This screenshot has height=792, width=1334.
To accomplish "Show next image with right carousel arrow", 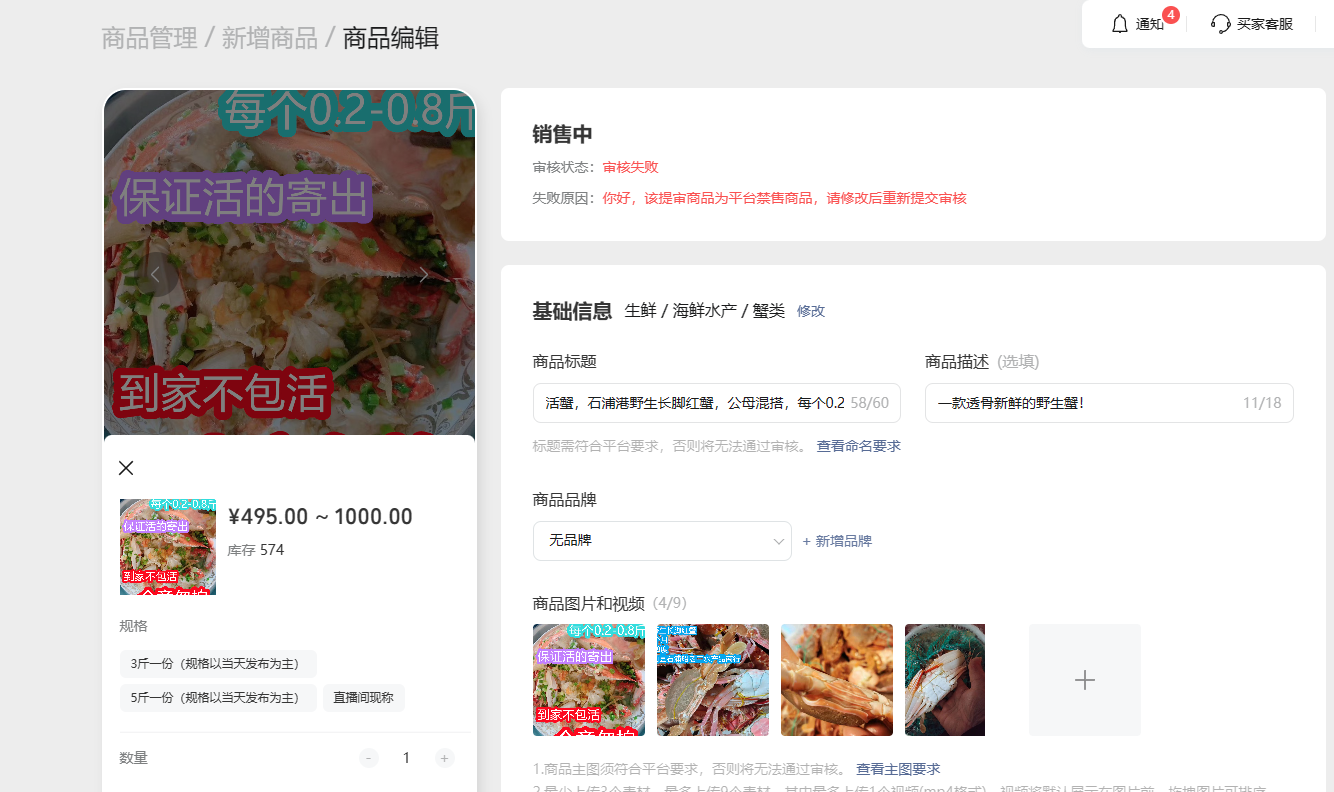I will click(423, 274).
